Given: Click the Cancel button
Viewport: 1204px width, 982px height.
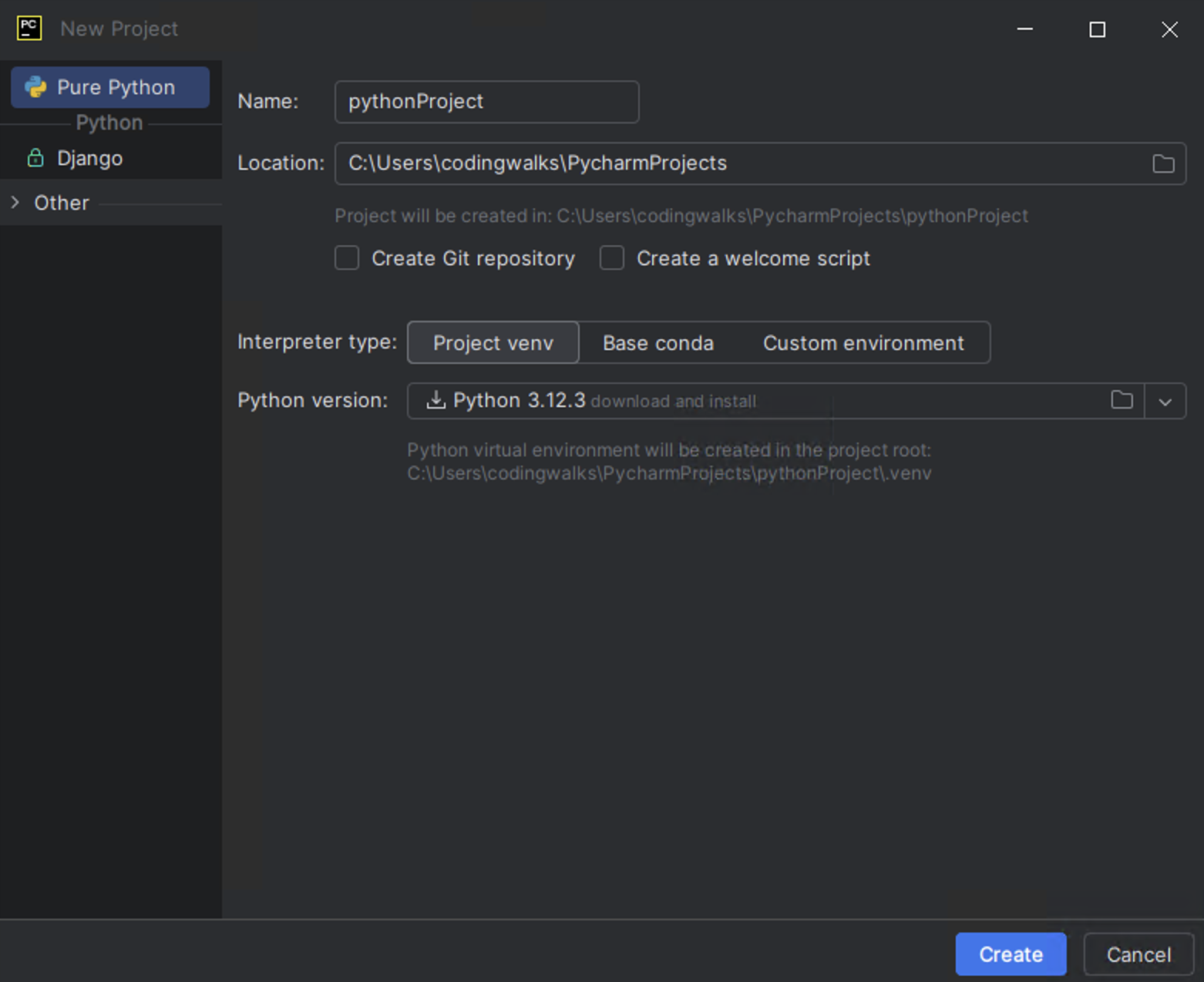Looking at the screenshot, I should click(1138, 954).
